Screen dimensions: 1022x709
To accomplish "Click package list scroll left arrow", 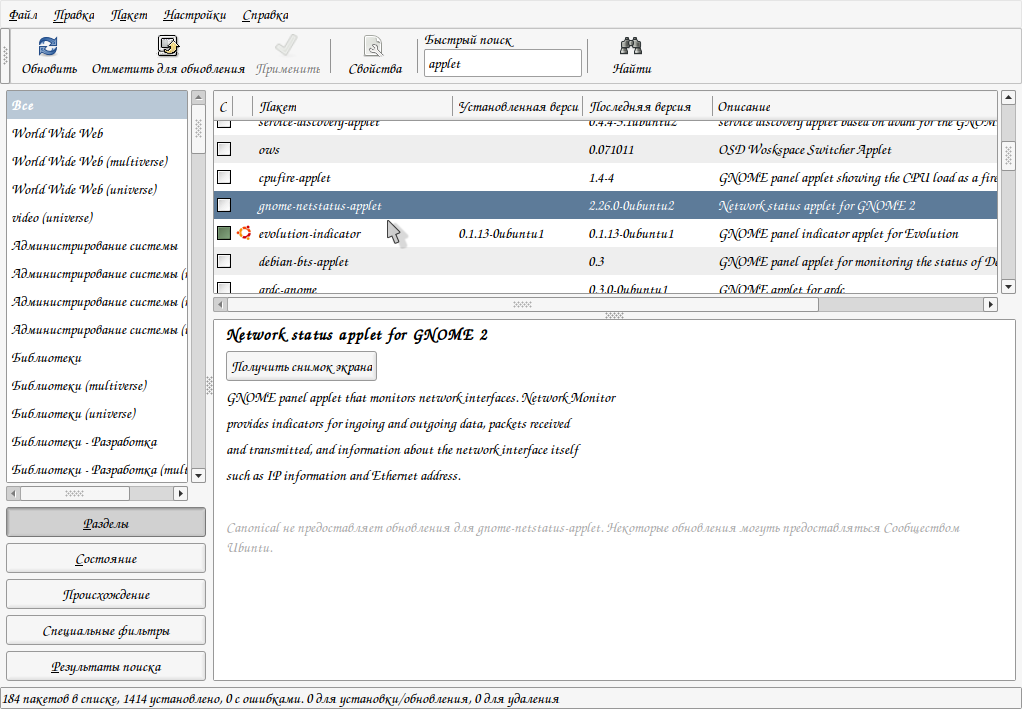I will coord(220,304).
